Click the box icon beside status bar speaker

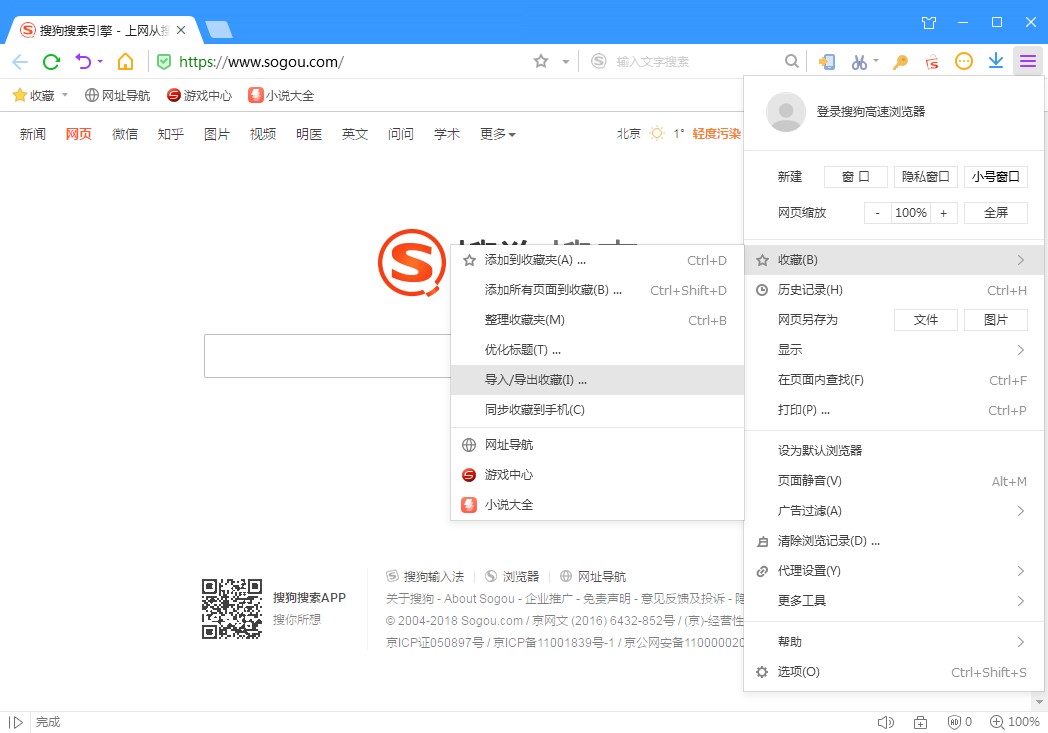(x=920, y=722)
